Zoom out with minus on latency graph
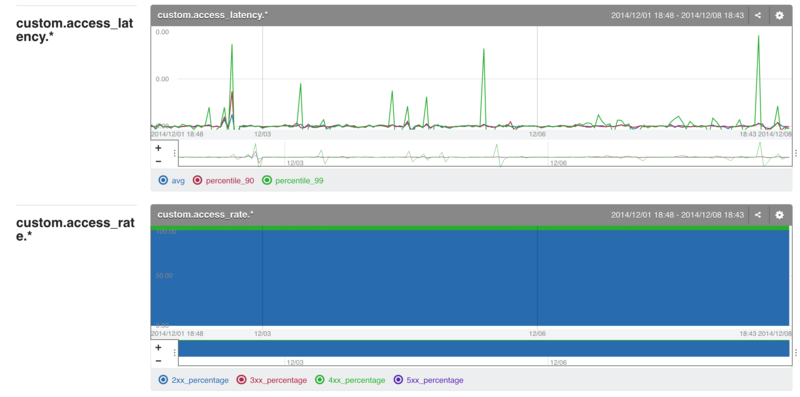Viewport: 800px width, 397px height. [158, 161]
